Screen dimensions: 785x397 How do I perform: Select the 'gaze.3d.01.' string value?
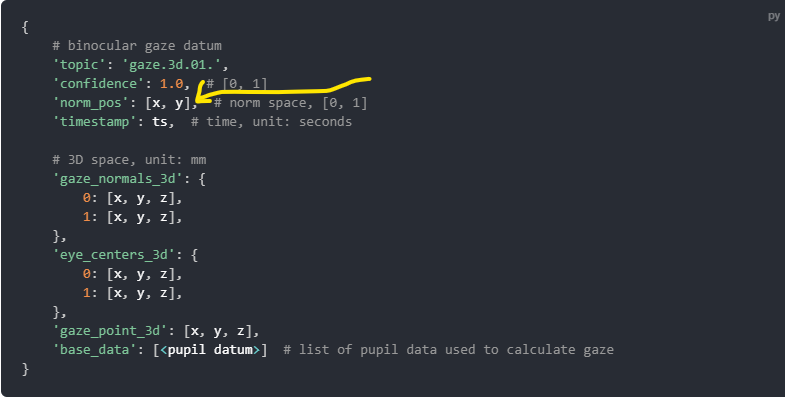point(171,65)
